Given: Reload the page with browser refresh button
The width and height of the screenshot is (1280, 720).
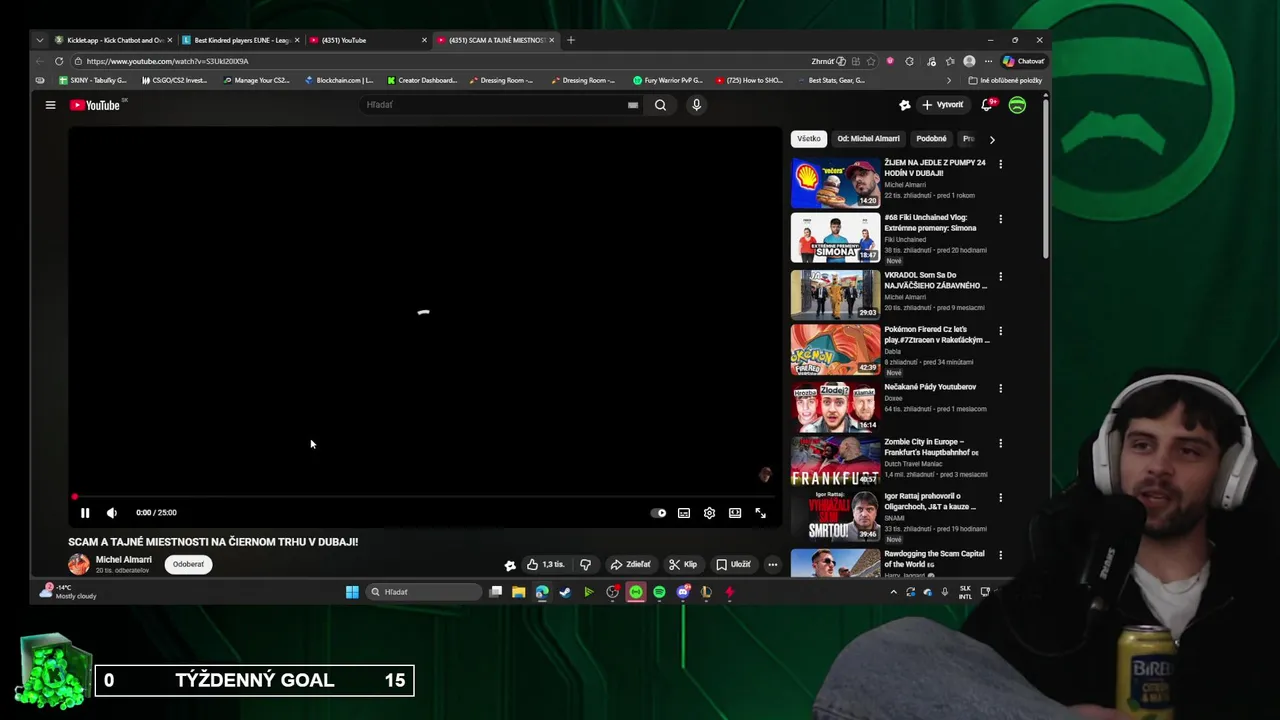Looking at the screenshot, I should 59,61.
